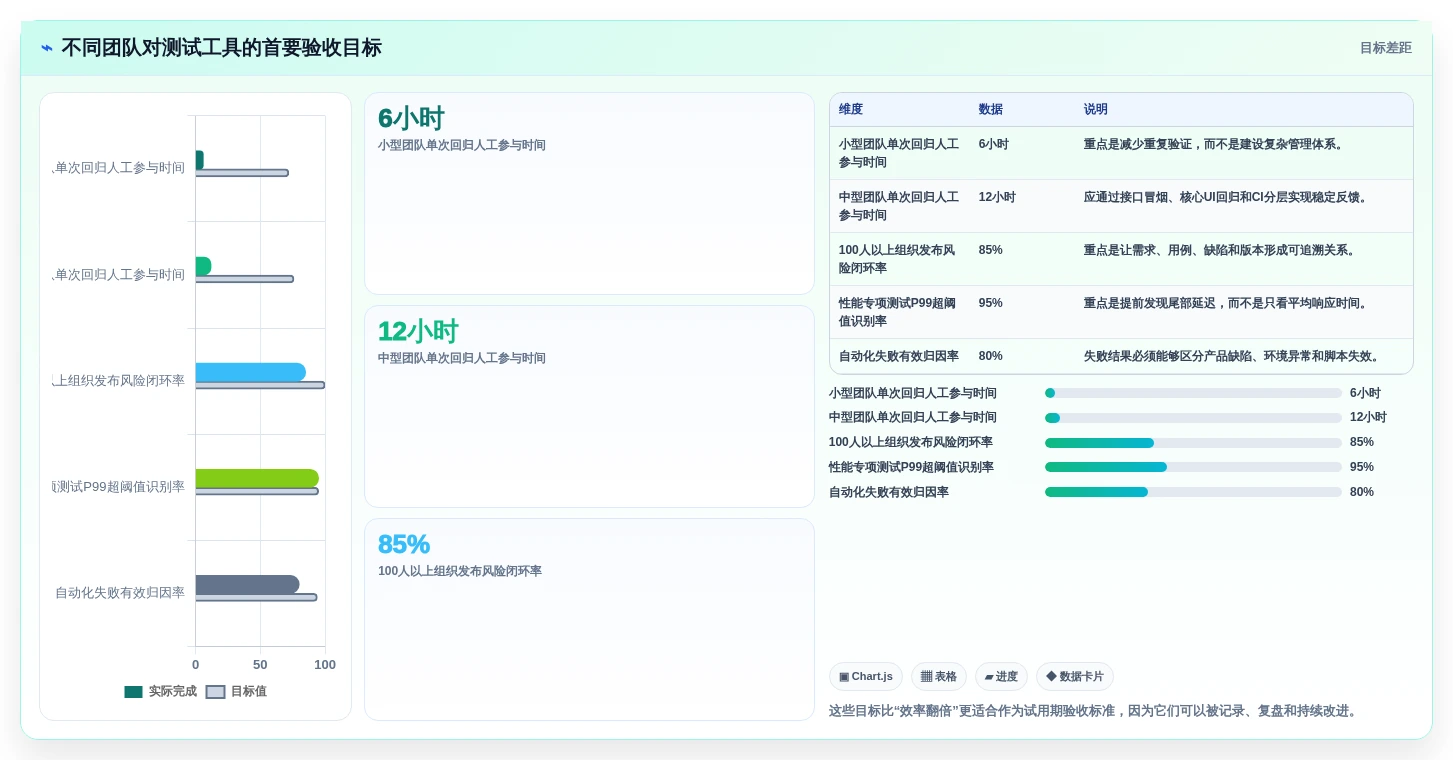Click the 中型团队 progress bar
The height and width of the screenshot is (760, 1453).
(x=1193, y=418)
